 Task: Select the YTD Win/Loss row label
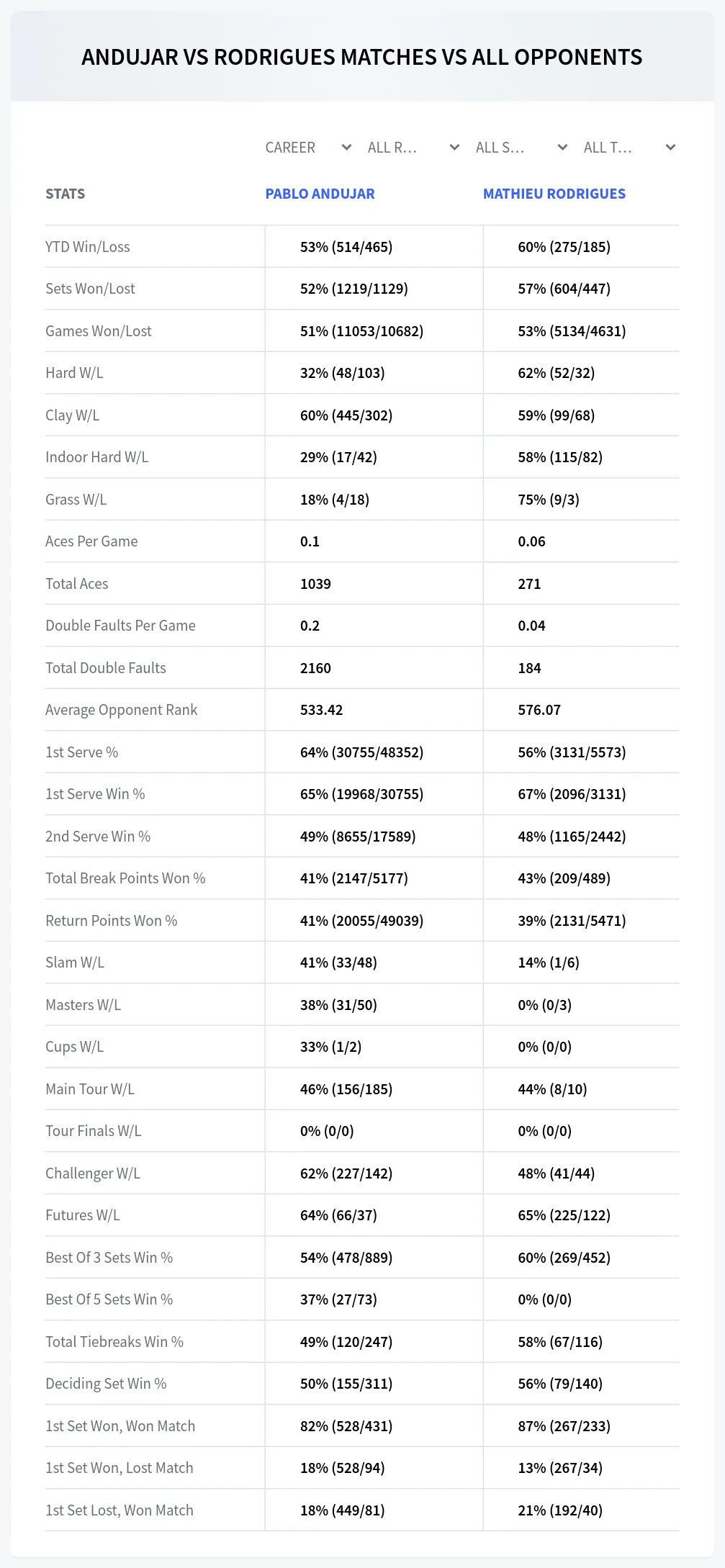point(88,247)
